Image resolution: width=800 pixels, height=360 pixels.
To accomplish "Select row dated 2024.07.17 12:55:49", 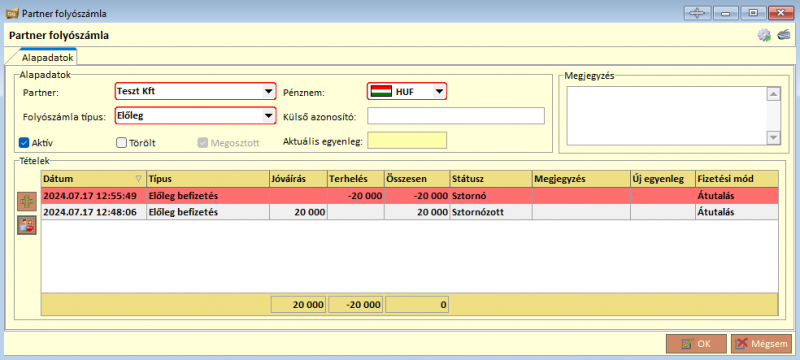I will coord(410,195).
